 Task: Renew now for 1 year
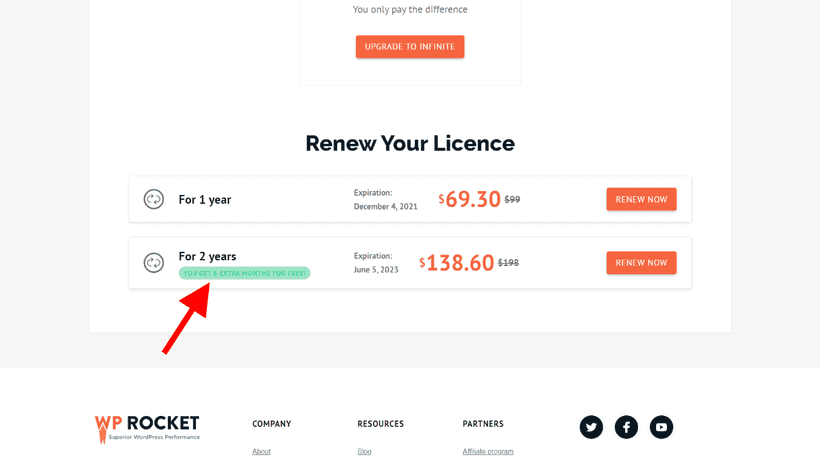point(641,199)
